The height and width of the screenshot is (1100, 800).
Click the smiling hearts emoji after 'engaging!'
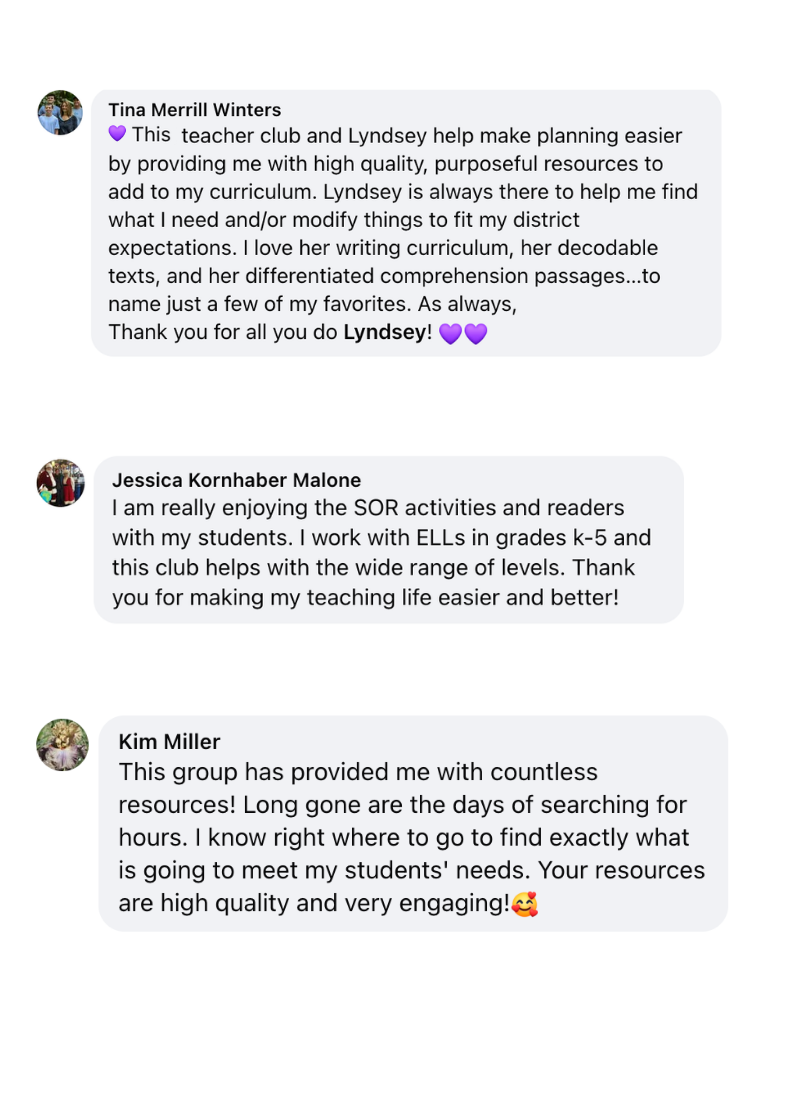524,904
